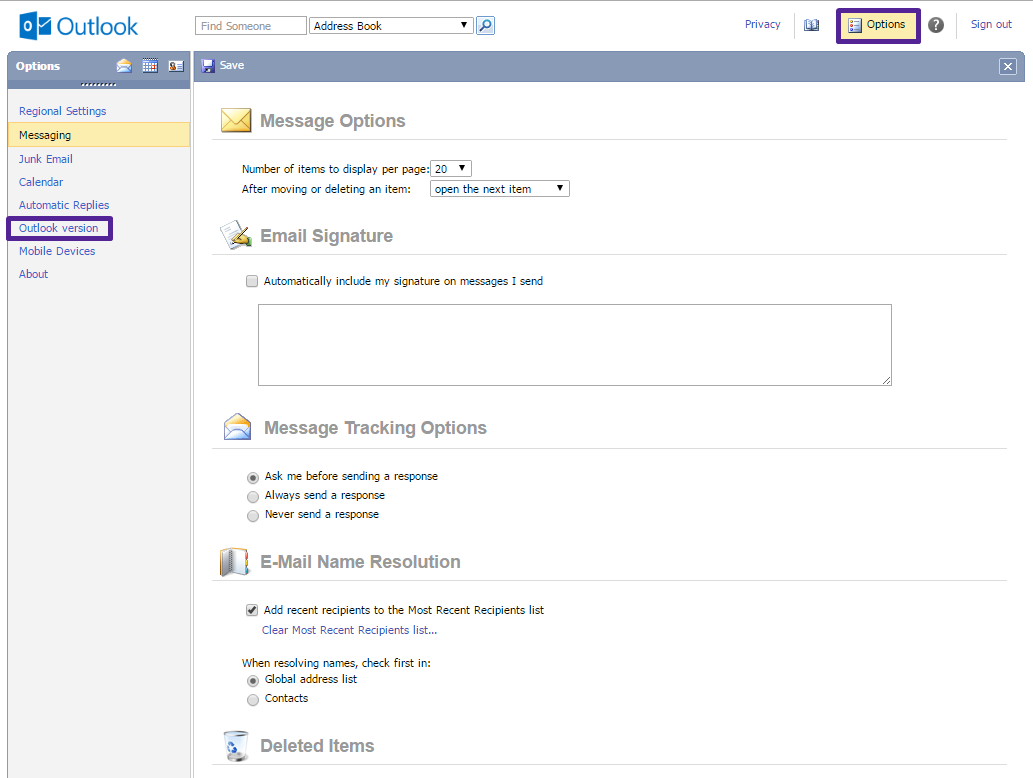Screen dimensions: 1033x778
Task: Open Mobile Devices settings
Action: click(57, 251)
